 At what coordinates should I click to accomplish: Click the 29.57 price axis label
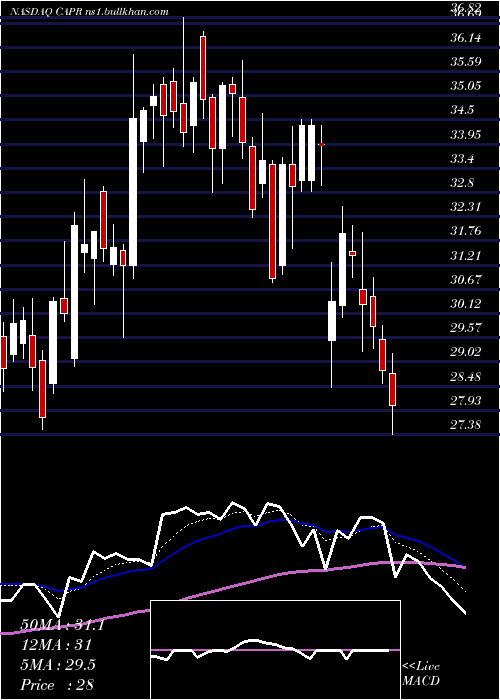click(466, 328)
